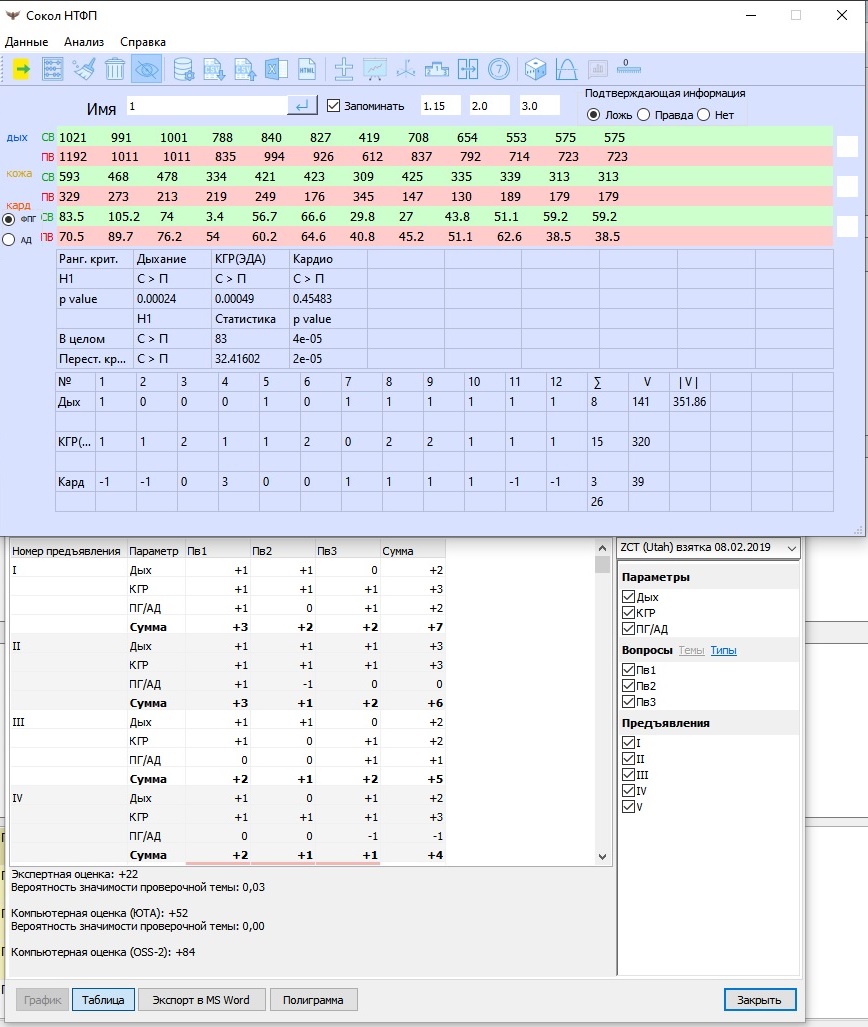
Task: Click the ruler scale icon
Action: pos(628,66)
